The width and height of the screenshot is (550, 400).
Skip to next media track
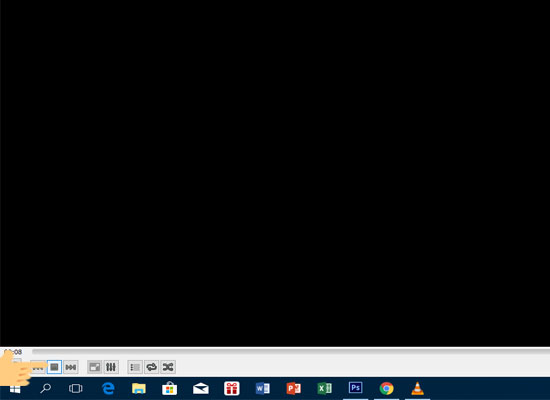[x=71, y=367]
